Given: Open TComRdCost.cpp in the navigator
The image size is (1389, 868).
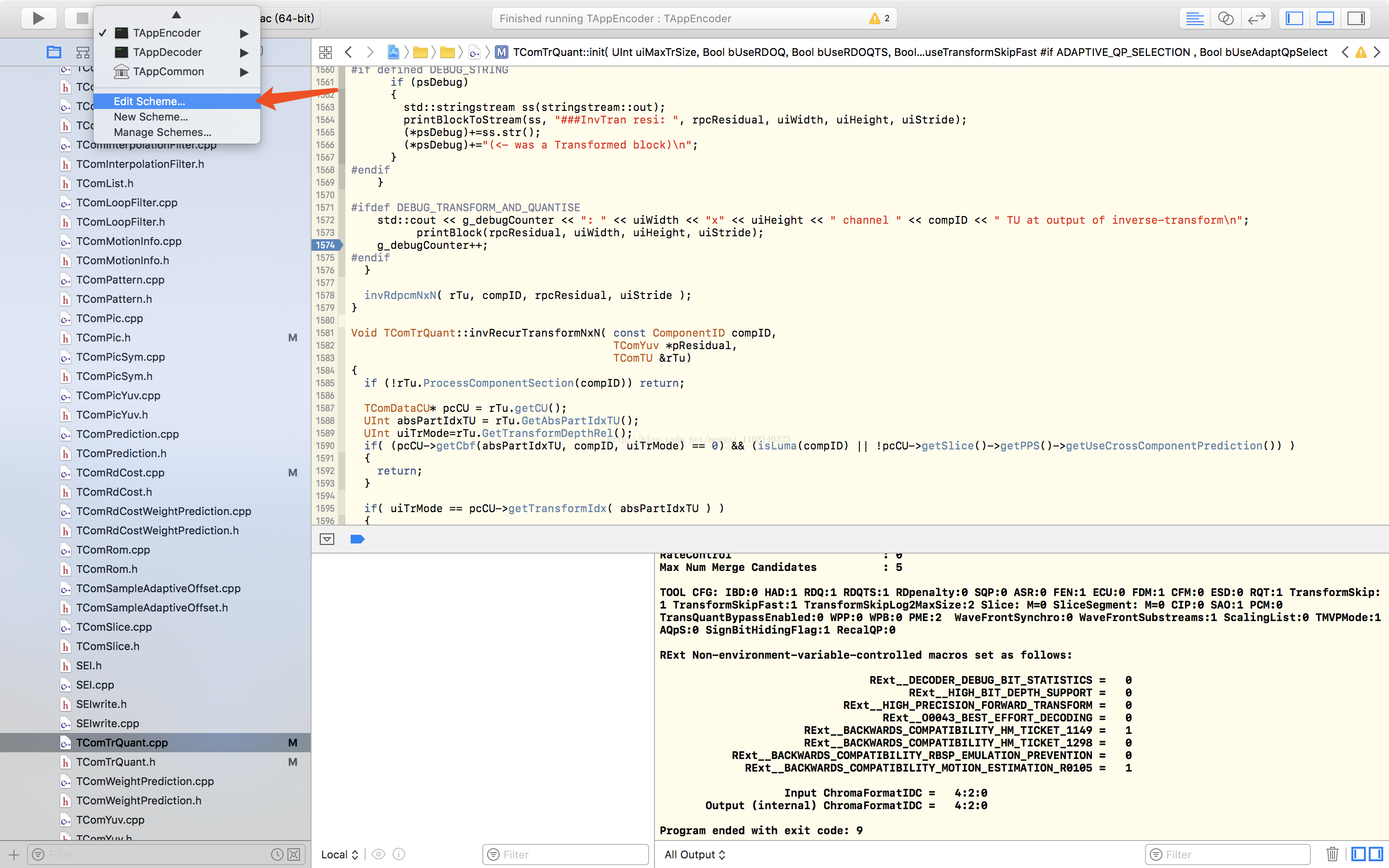Looking at the screenshot, I should point(120,473).
